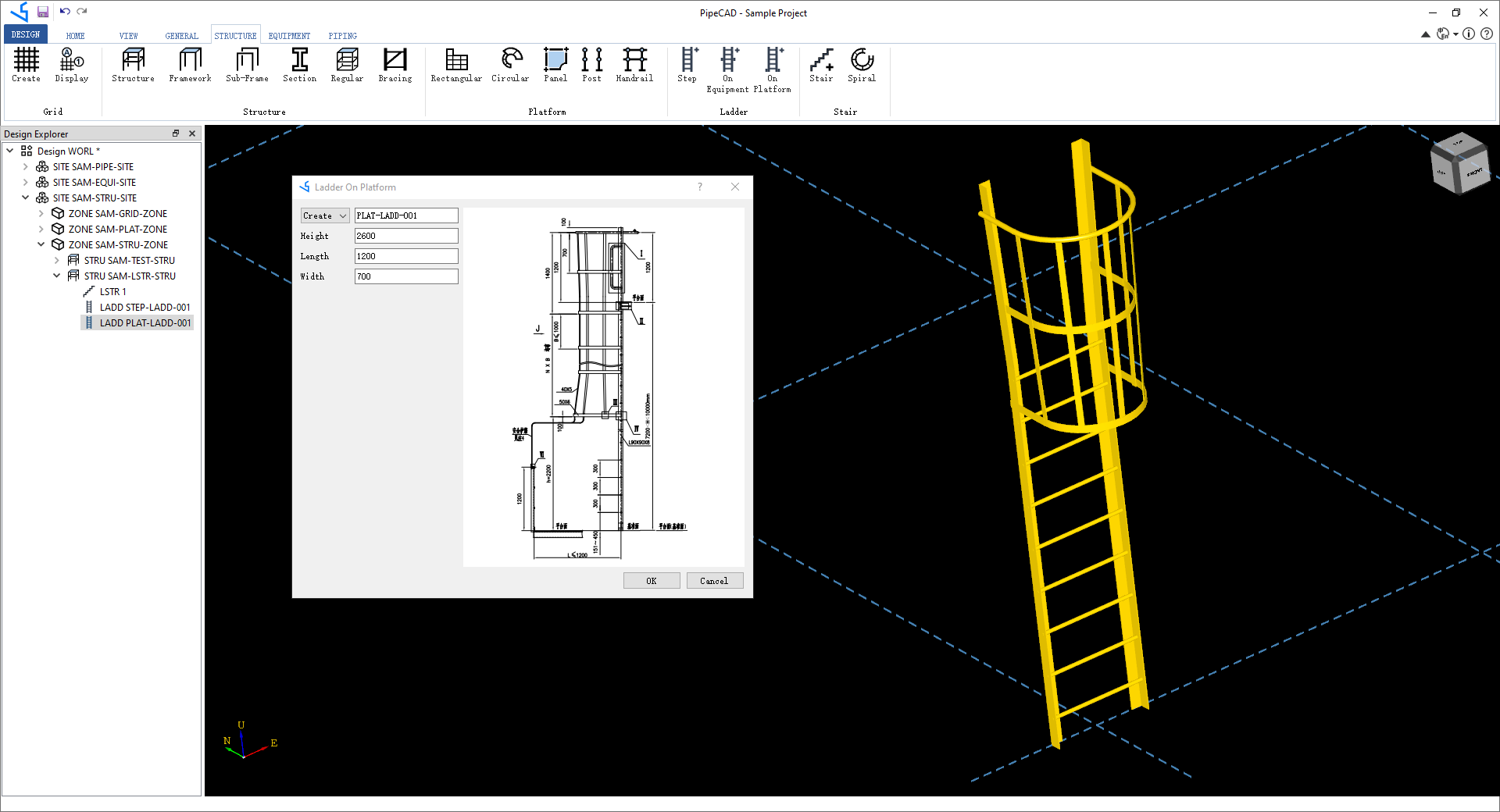Image resolution: width=1500 pixels, height=812 pixels.
Task: Click the Save icon in quick access toolbar
Action: 43,12
